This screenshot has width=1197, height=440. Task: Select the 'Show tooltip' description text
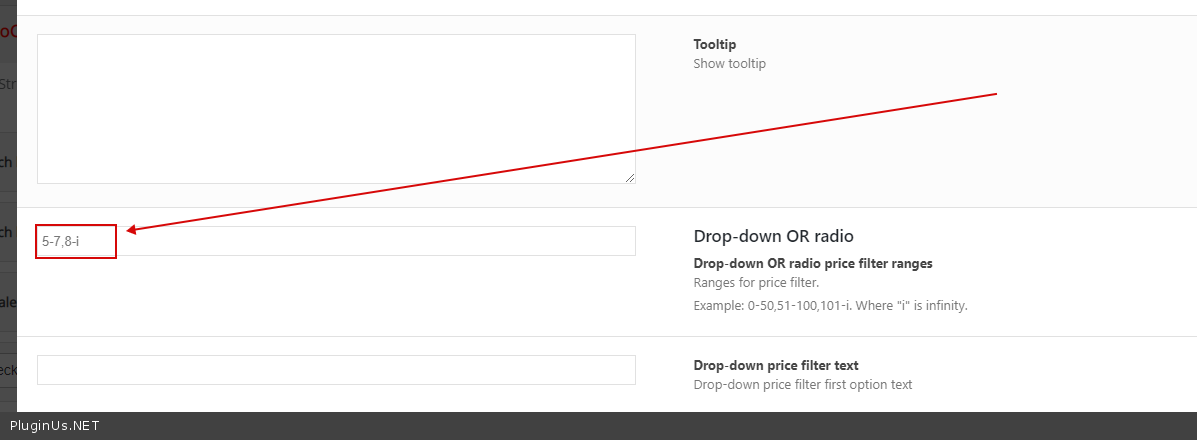coord(729,63)
